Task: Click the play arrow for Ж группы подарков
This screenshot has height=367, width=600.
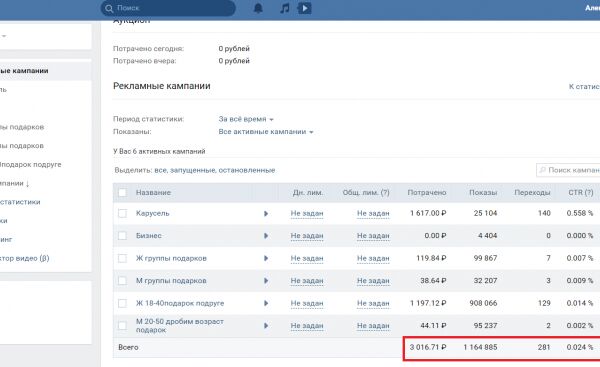Action: pyautogui.click(x=266, y=258)
